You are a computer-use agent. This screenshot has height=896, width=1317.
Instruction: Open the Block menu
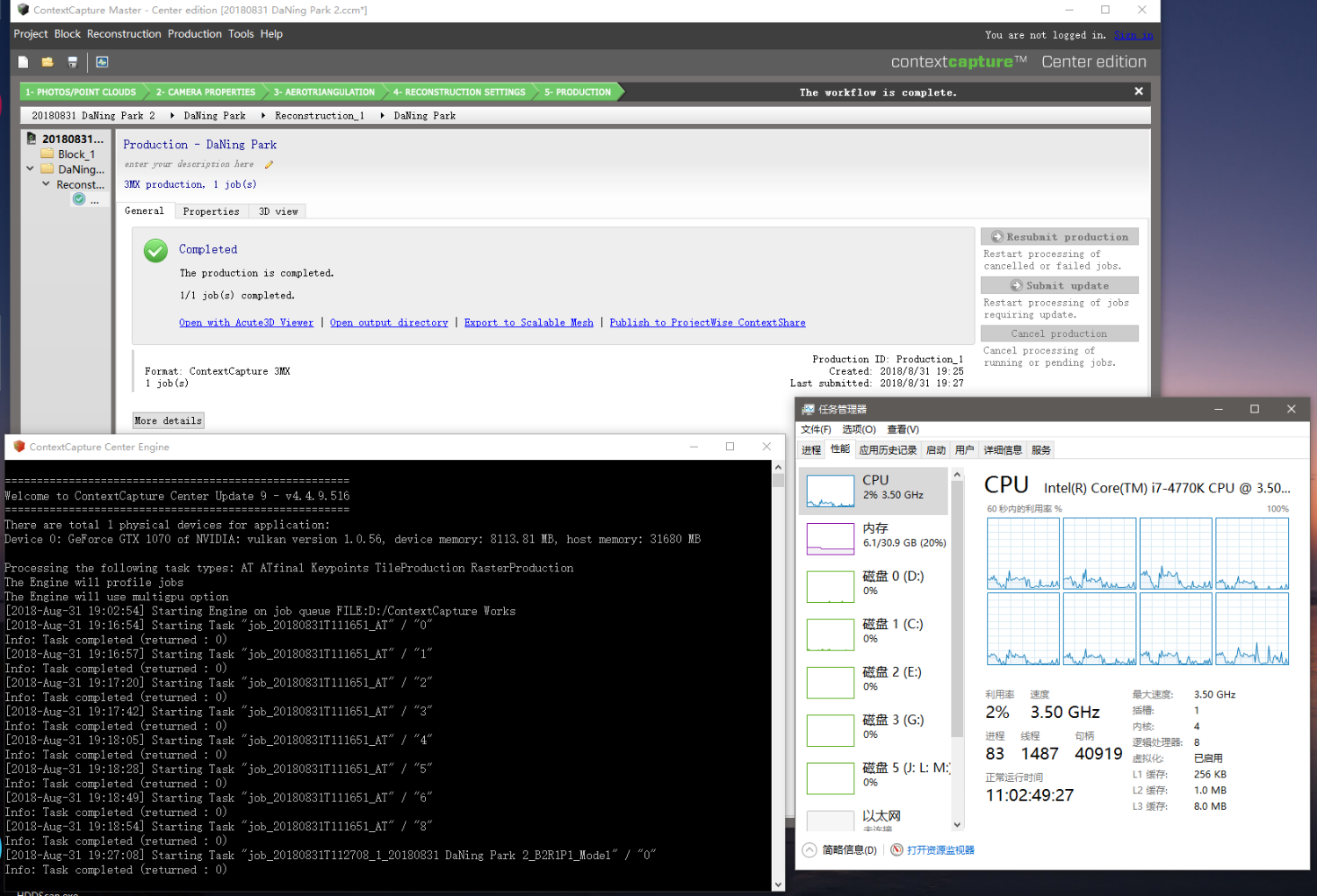click(68, 34)
